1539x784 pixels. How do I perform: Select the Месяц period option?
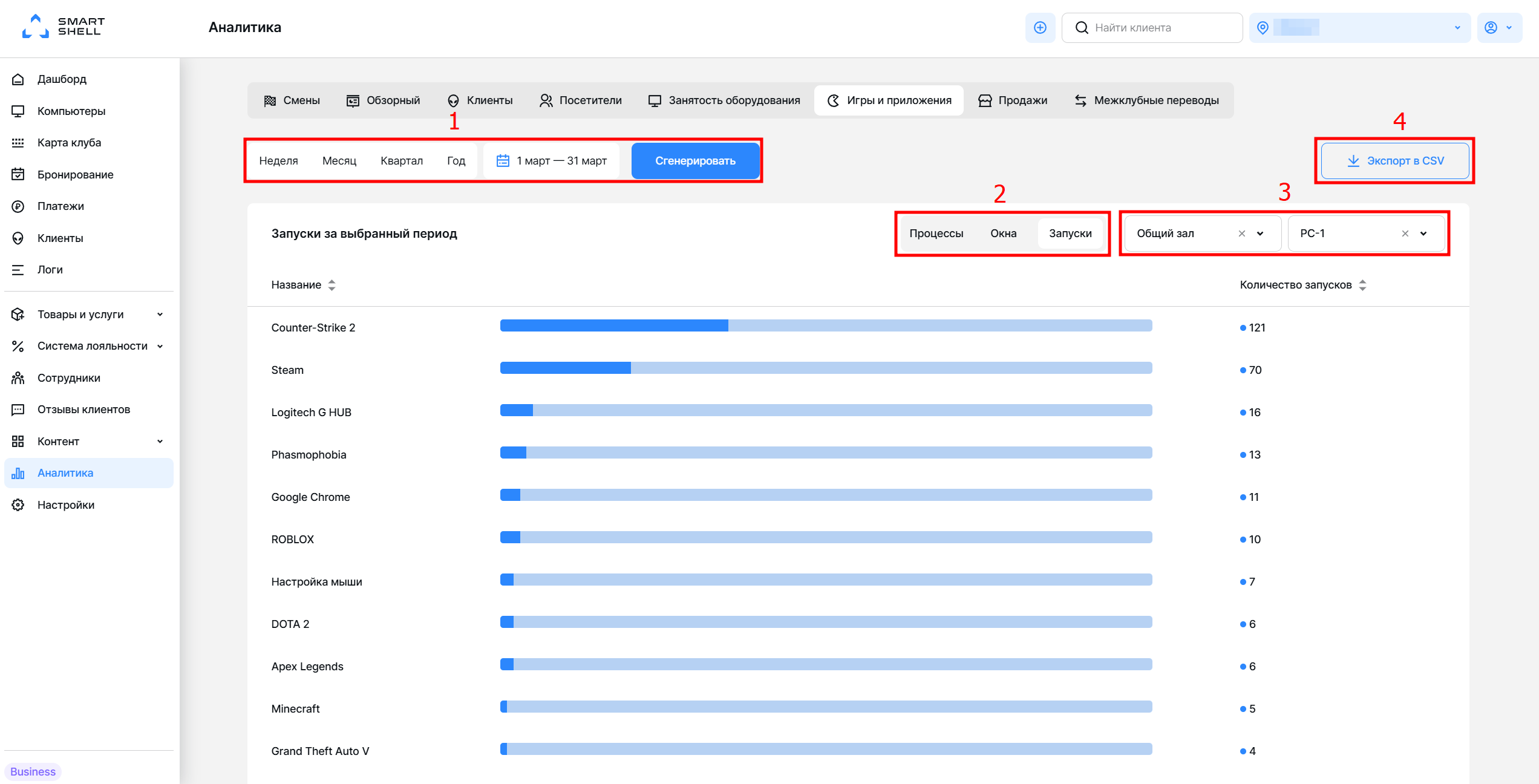click(339, 161)
